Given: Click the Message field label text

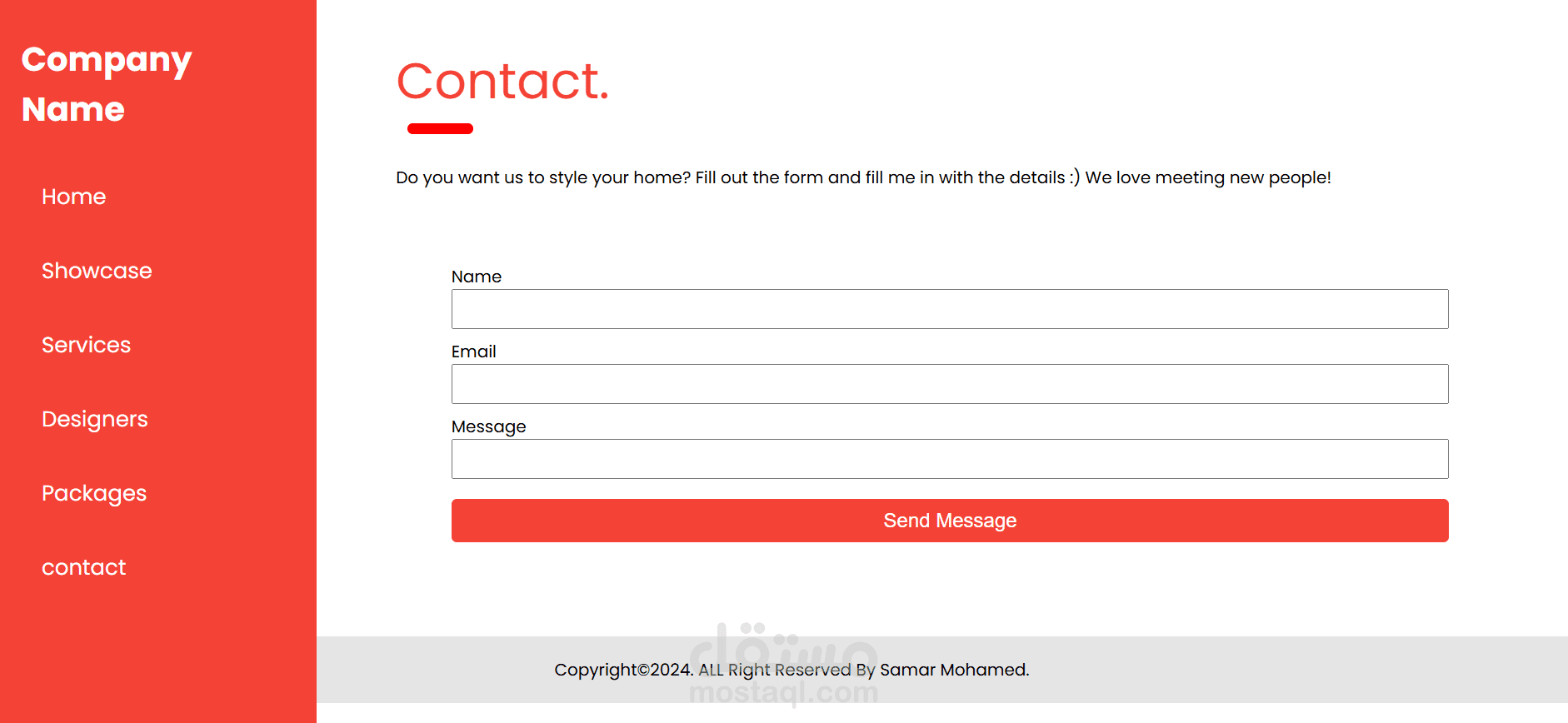Looking at the screenshot, I should (x=488, y=426).
